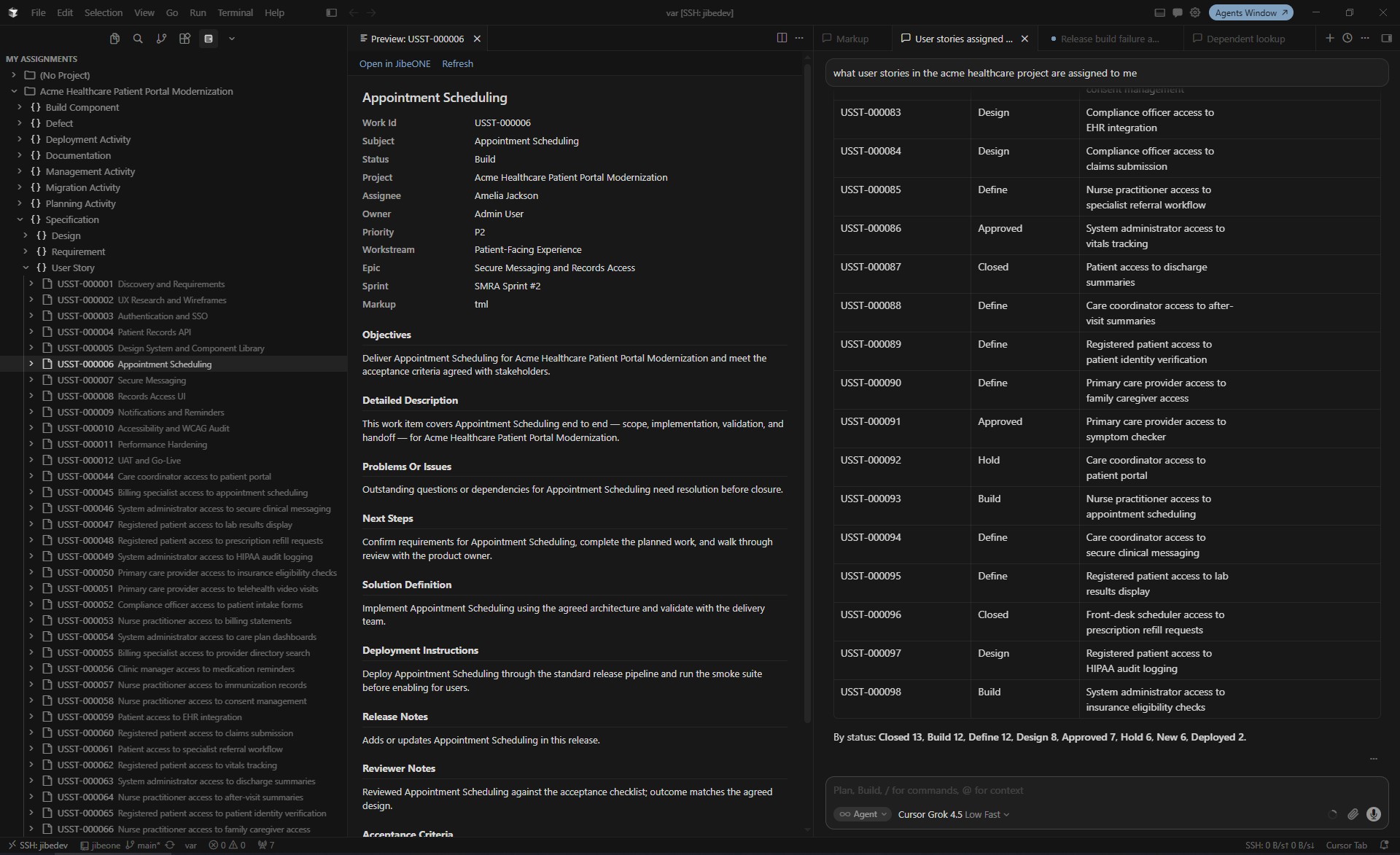Synchronize changes icon in status bar
The width and height of the screenshot is (1400, 855).
coord(170,846)
